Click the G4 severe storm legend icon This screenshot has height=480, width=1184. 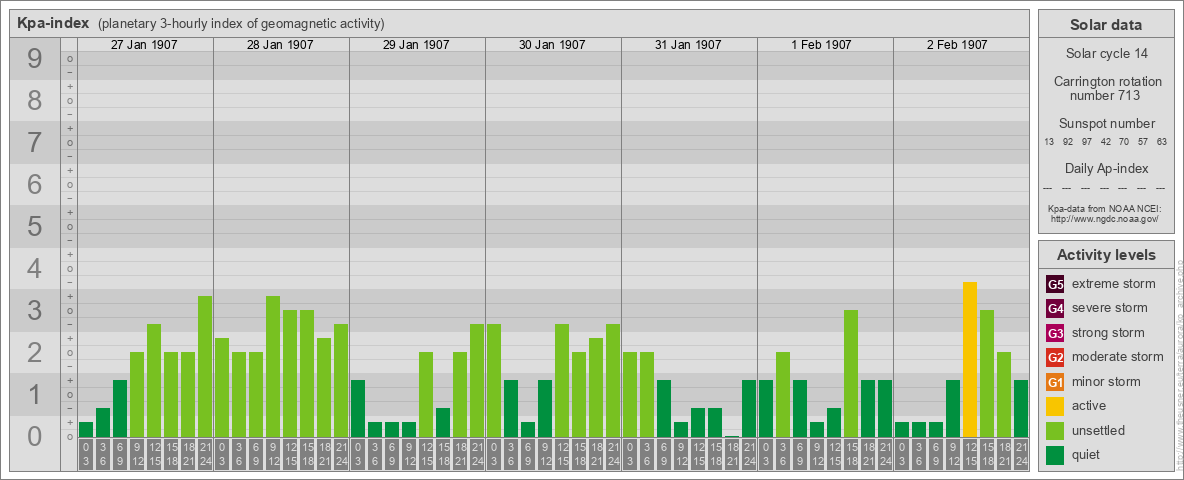coord(1055,309)
